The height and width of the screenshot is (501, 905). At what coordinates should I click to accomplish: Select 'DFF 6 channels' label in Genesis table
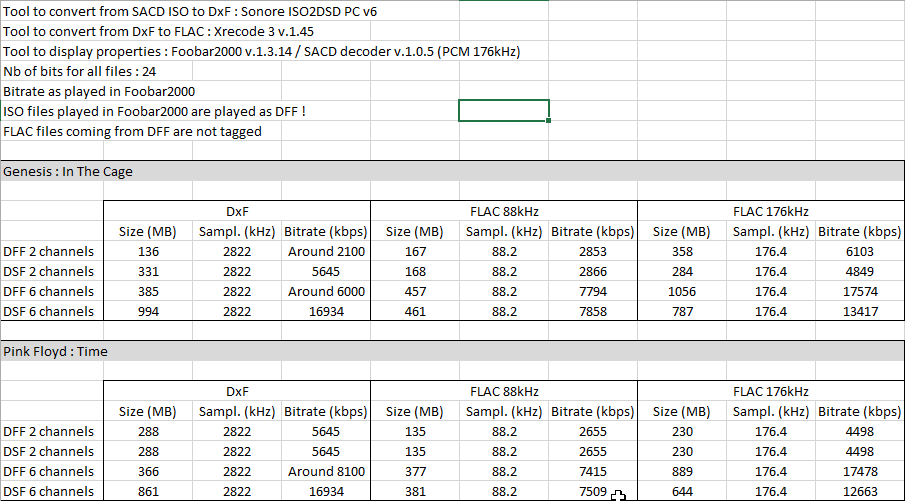click(x=48, y=291)
